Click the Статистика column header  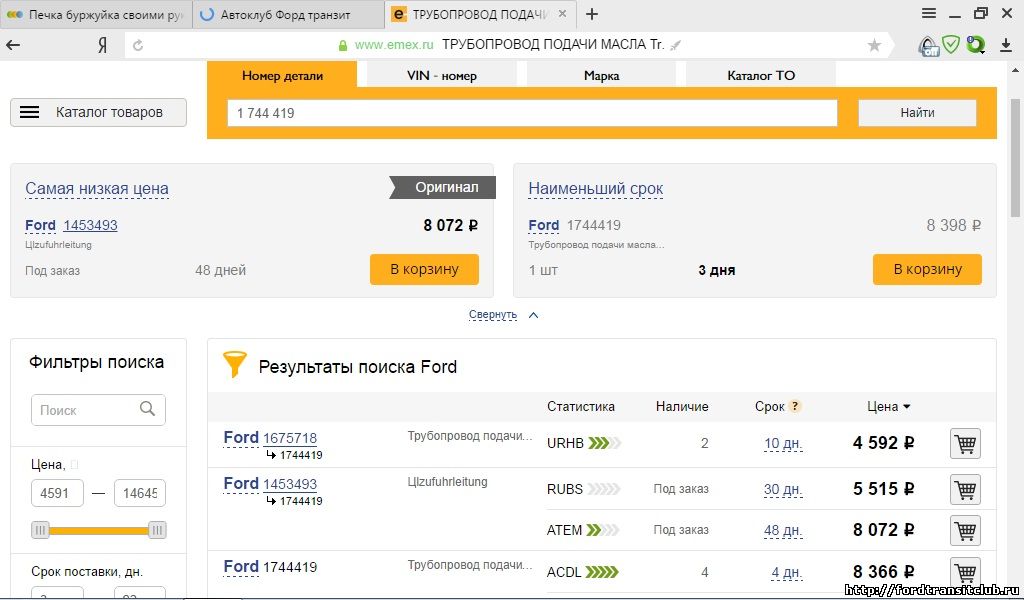coord(581,406)
